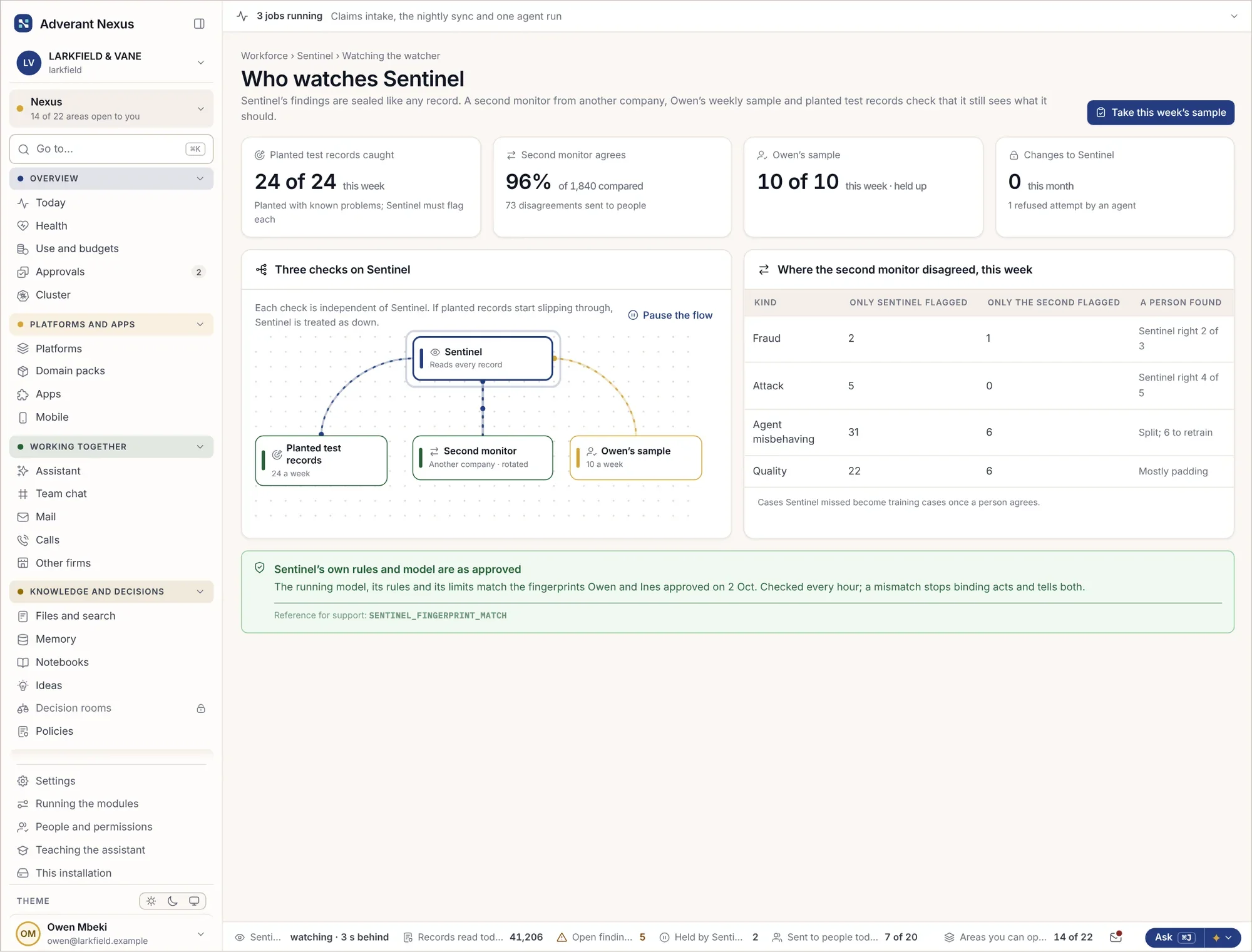The height and width of the screenshot is (952, 1252).
Task: Click the activity pulse icon beside jobs running
Action: point(243,16)
